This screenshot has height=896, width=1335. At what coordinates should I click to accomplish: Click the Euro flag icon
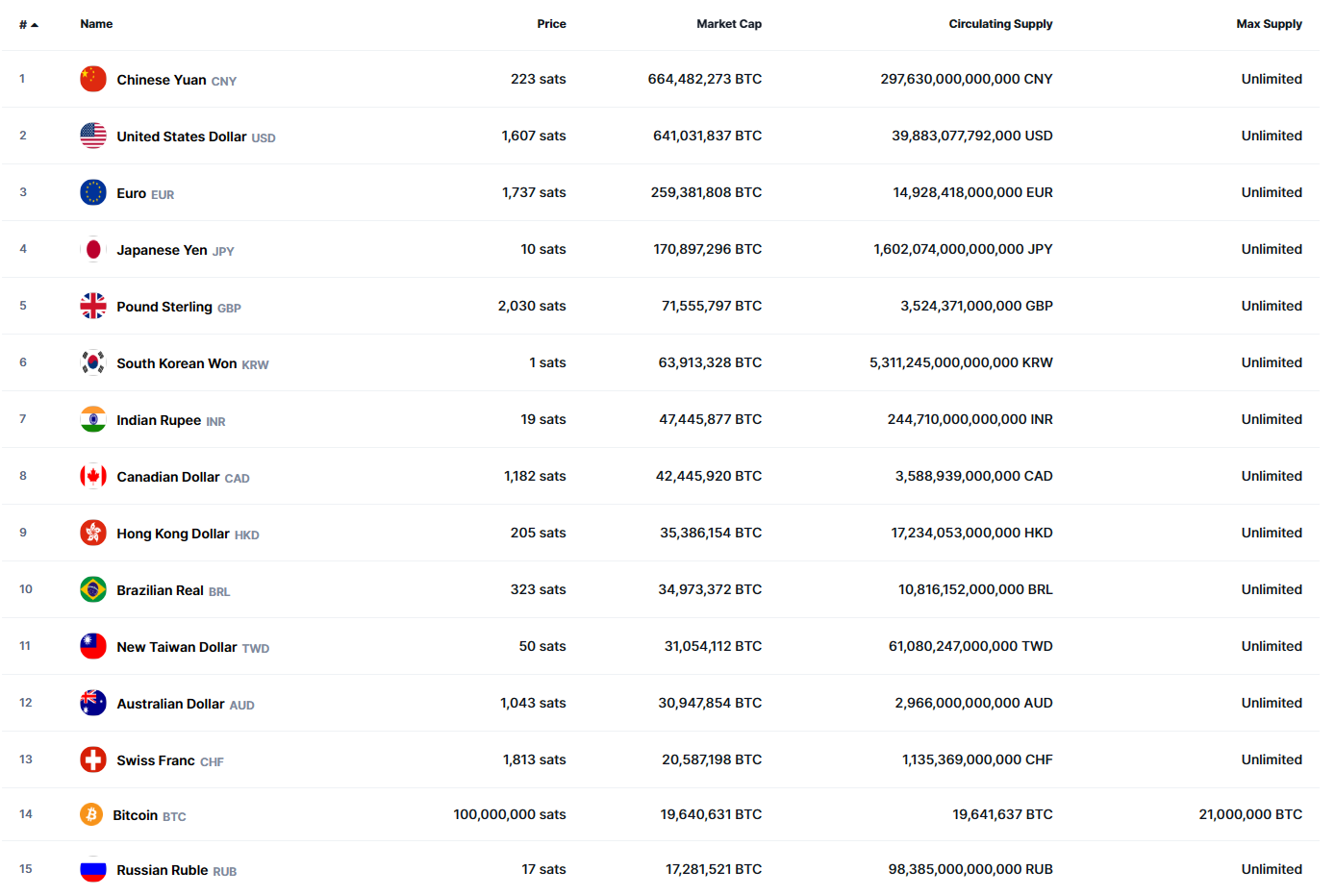click(x=93, y=192)
